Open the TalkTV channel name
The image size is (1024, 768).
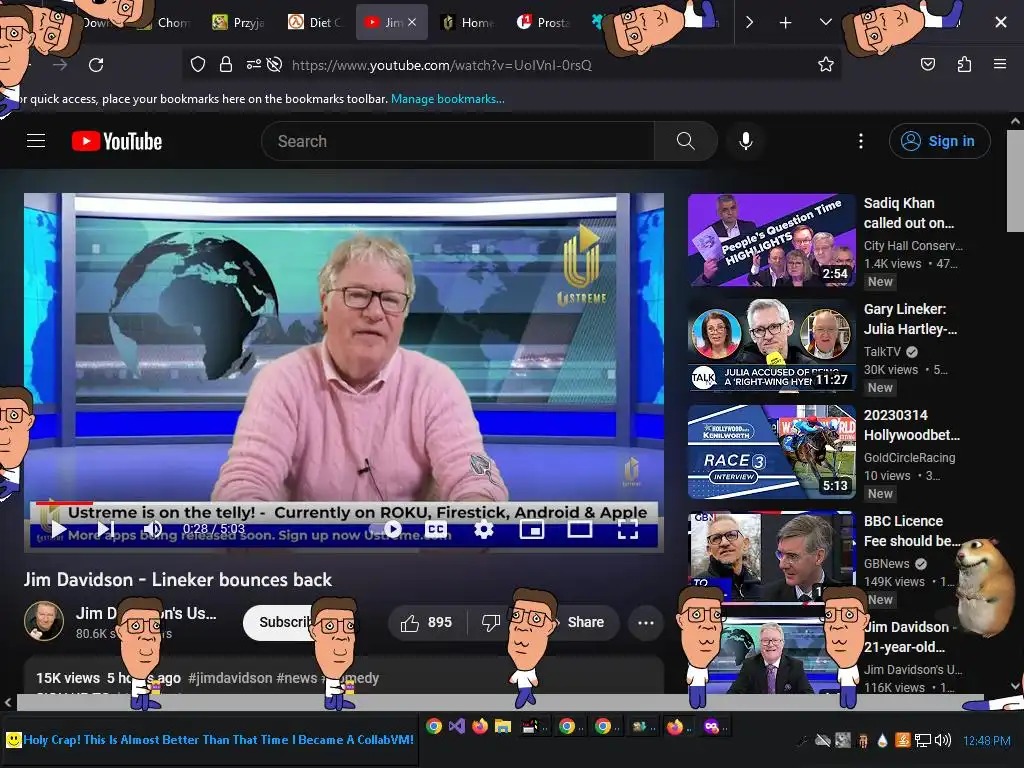(x=882, y=351)
